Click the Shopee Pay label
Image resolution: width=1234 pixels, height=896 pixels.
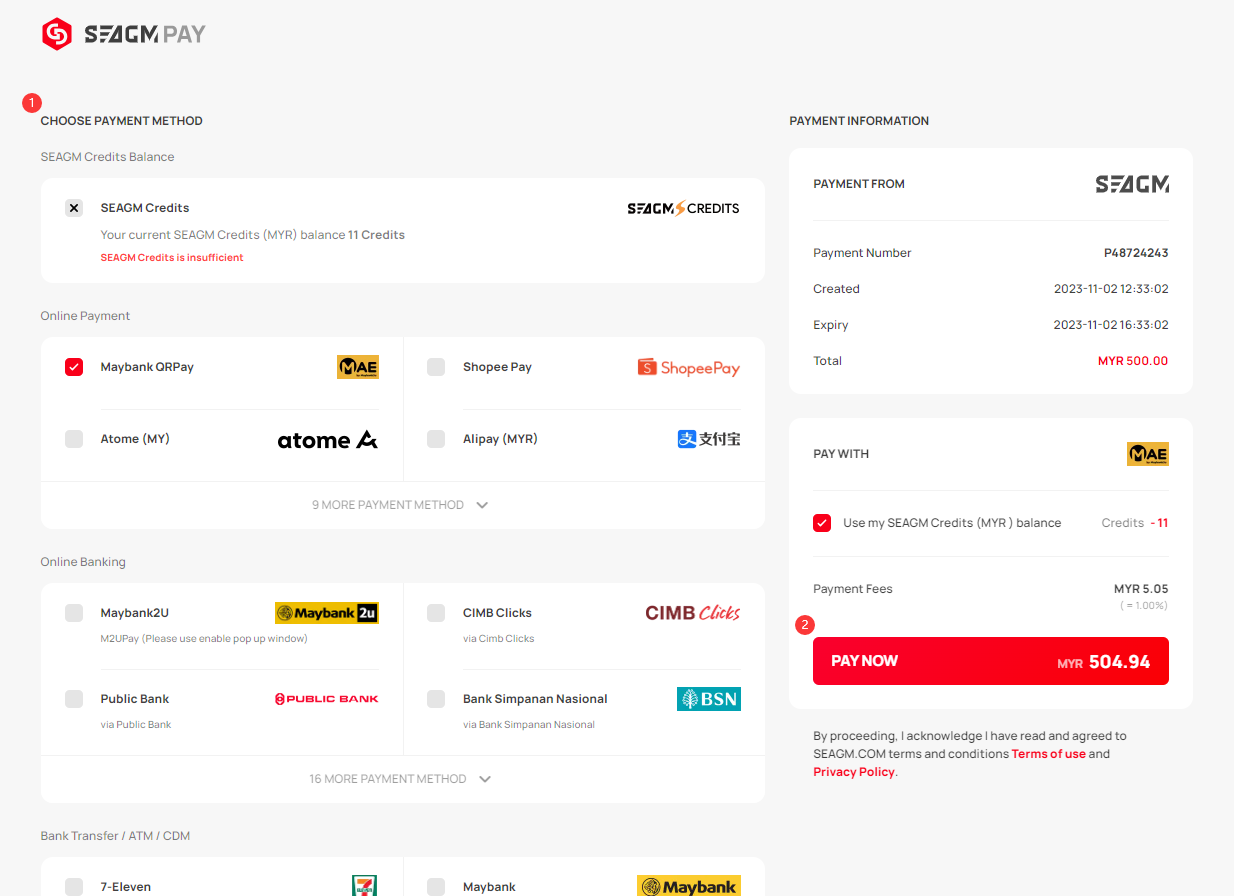[497, 367]
